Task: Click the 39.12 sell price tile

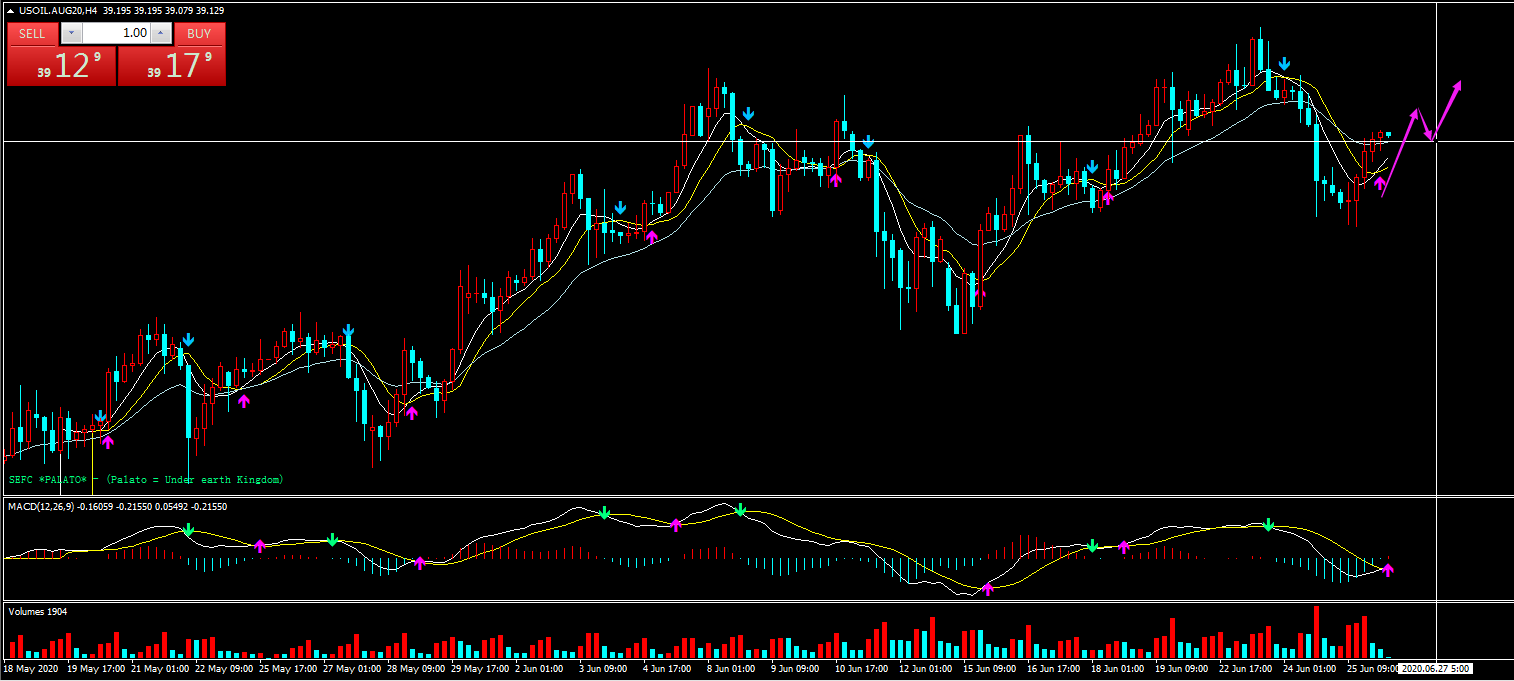Action: (x=61, y=66)
